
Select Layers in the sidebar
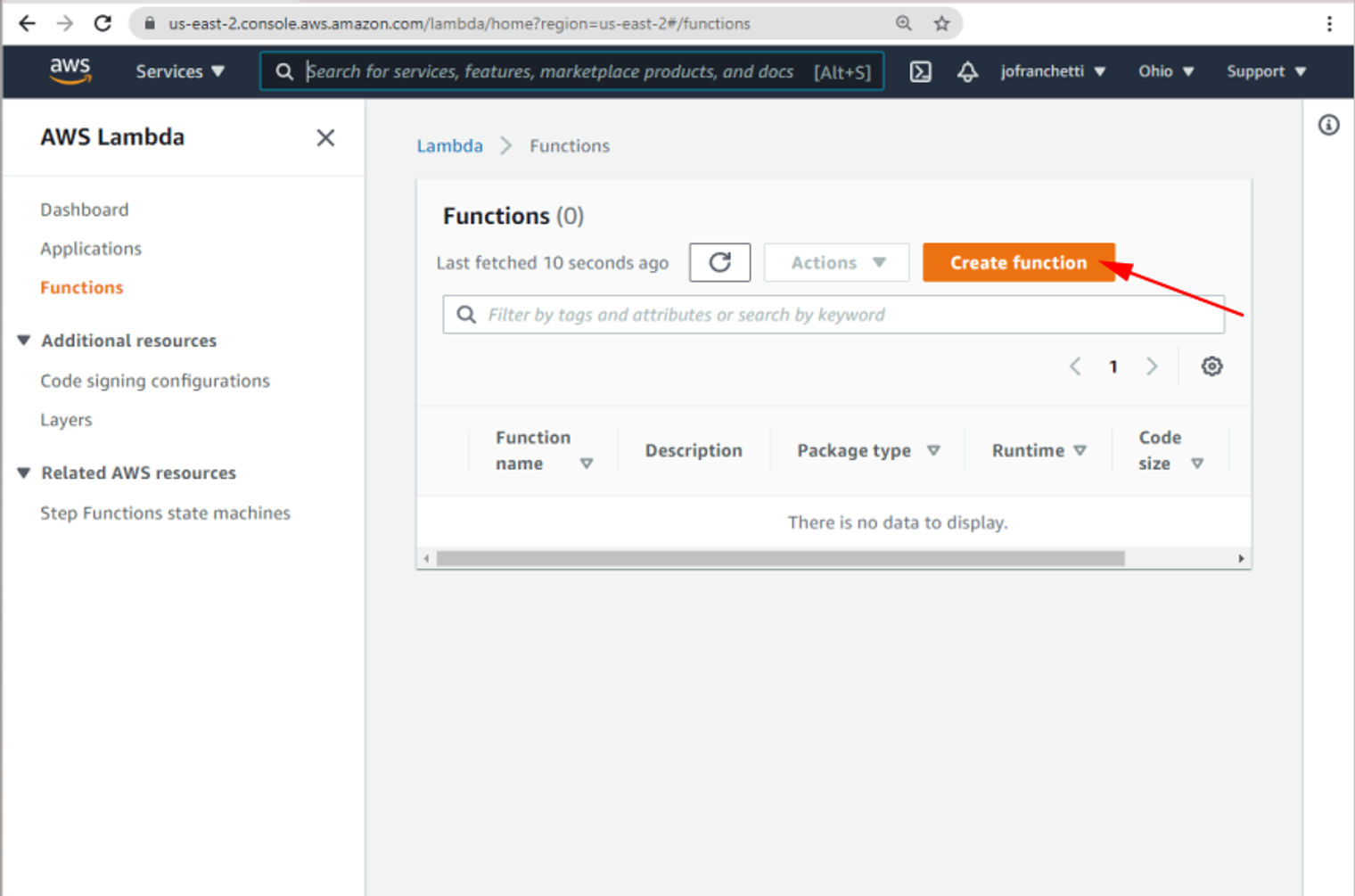click(x=66, y=419)
